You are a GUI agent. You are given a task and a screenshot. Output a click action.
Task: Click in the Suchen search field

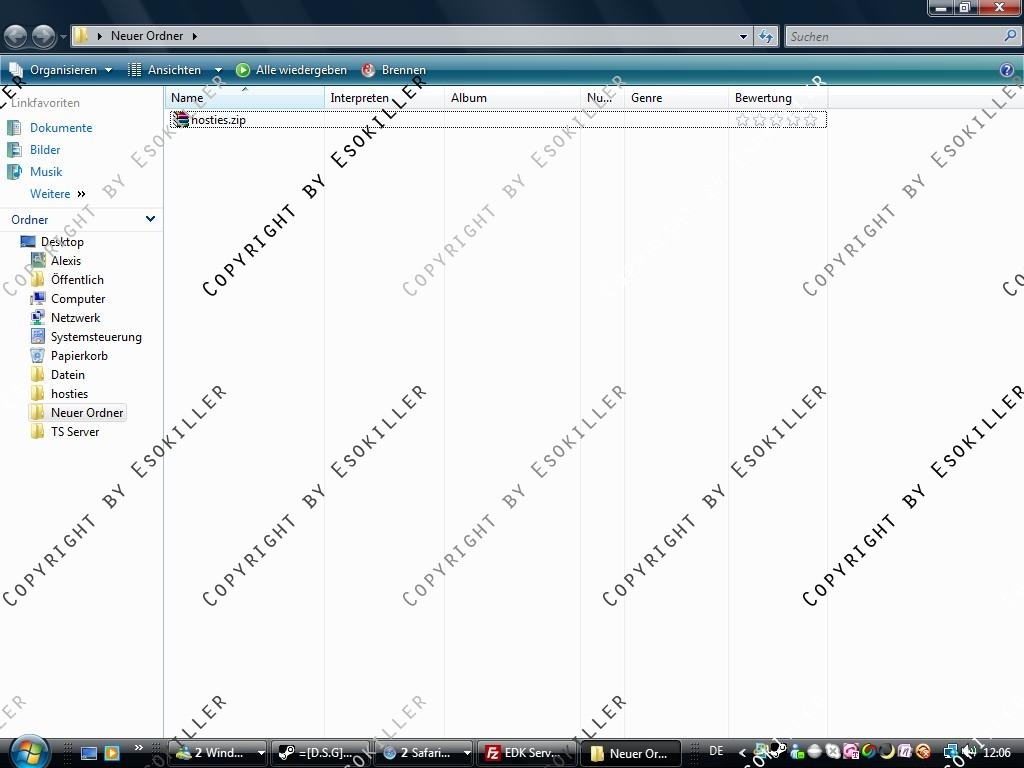coord(893,36)
